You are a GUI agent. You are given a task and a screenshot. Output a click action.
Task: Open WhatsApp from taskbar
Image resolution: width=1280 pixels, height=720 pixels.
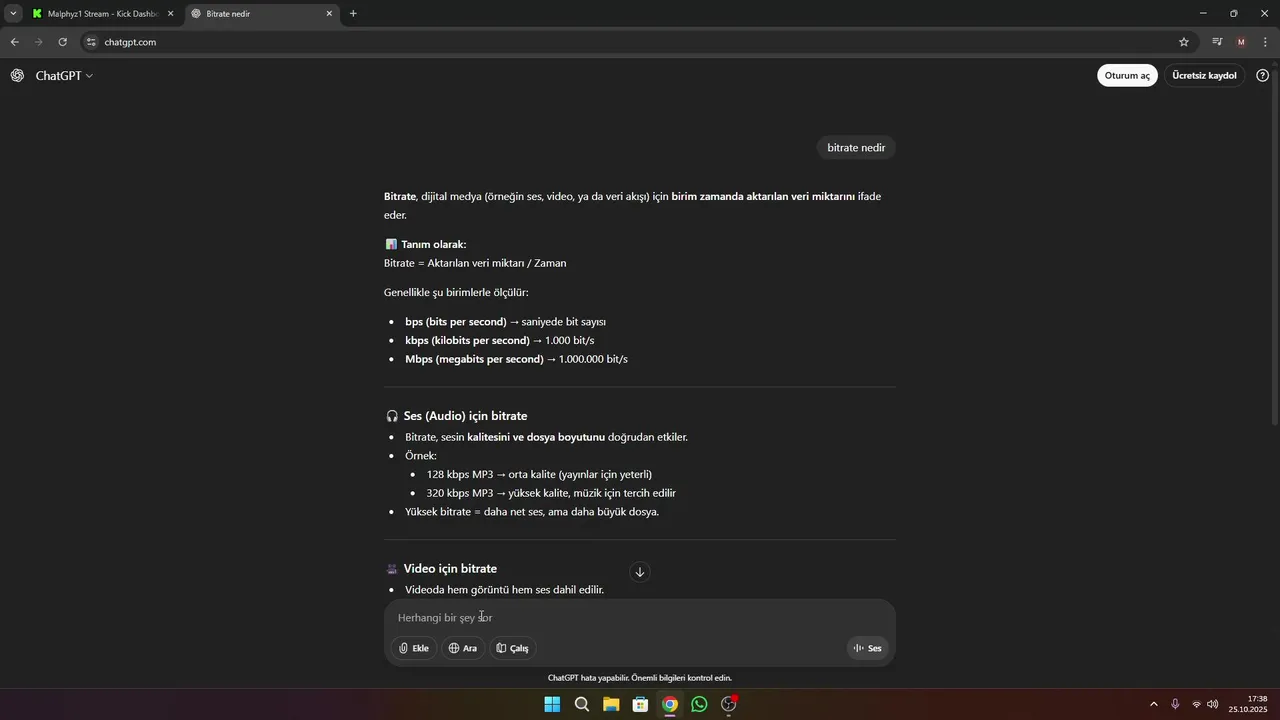tap(699, 705)
